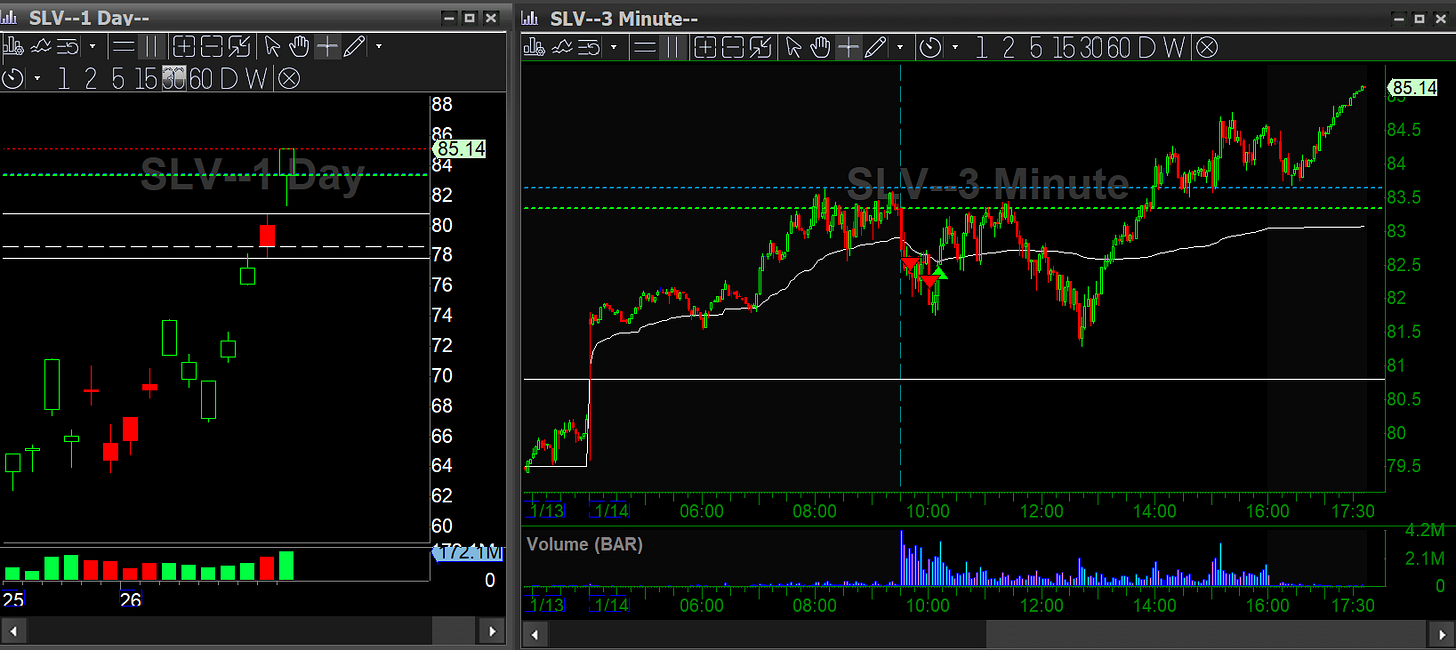The width and height of the screenshot is (1456, 650).
Task: Click chart title icon of SLV 3 Minute window
Action: (x=532, y=18)
